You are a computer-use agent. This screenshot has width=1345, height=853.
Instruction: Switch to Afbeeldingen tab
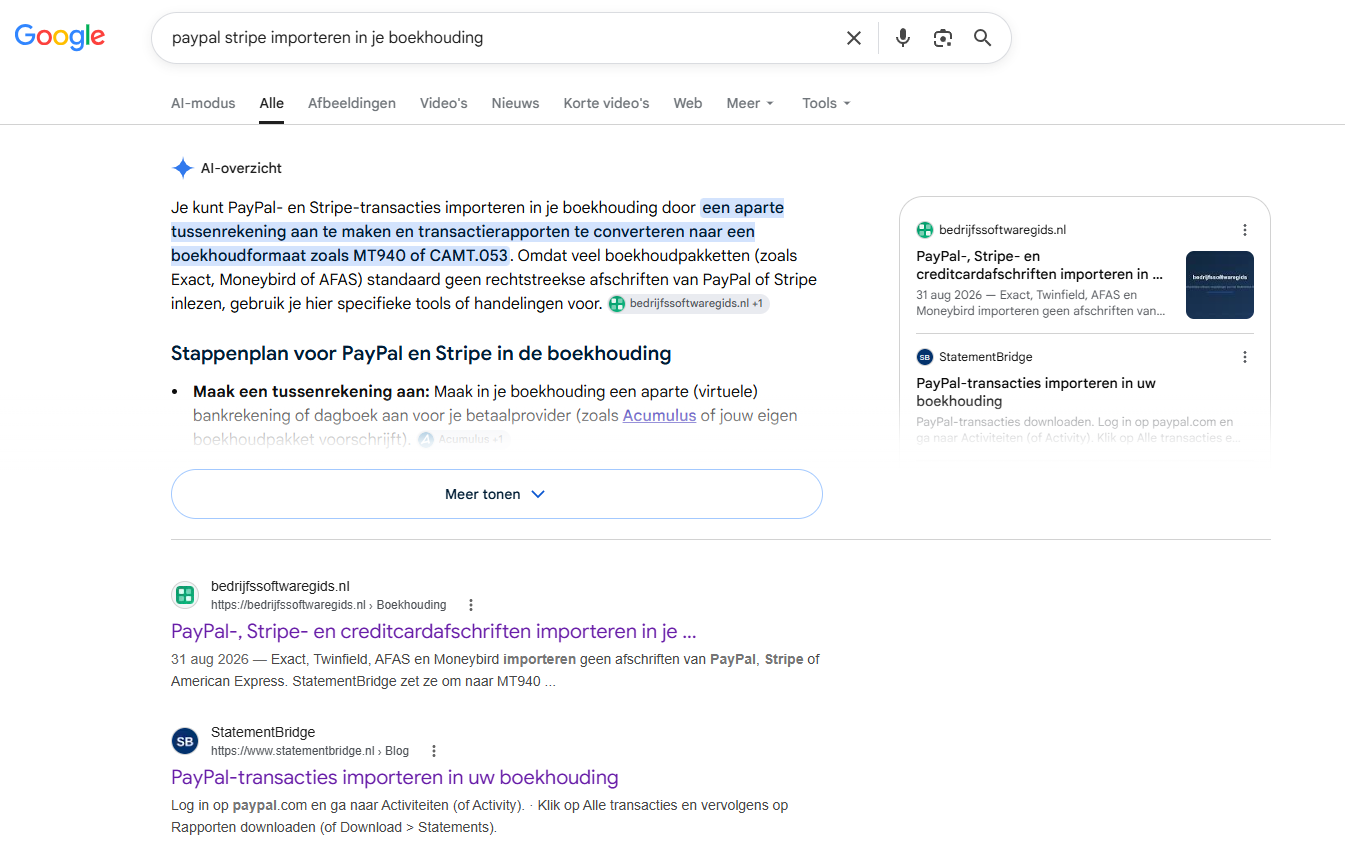pyautogui.click(x=352, y=103)
